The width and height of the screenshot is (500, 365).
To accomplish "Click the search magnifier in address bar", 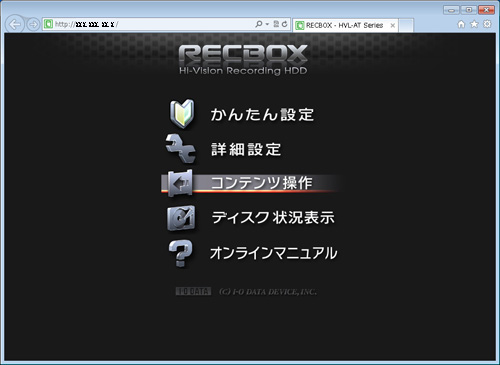I will [259, 24].
